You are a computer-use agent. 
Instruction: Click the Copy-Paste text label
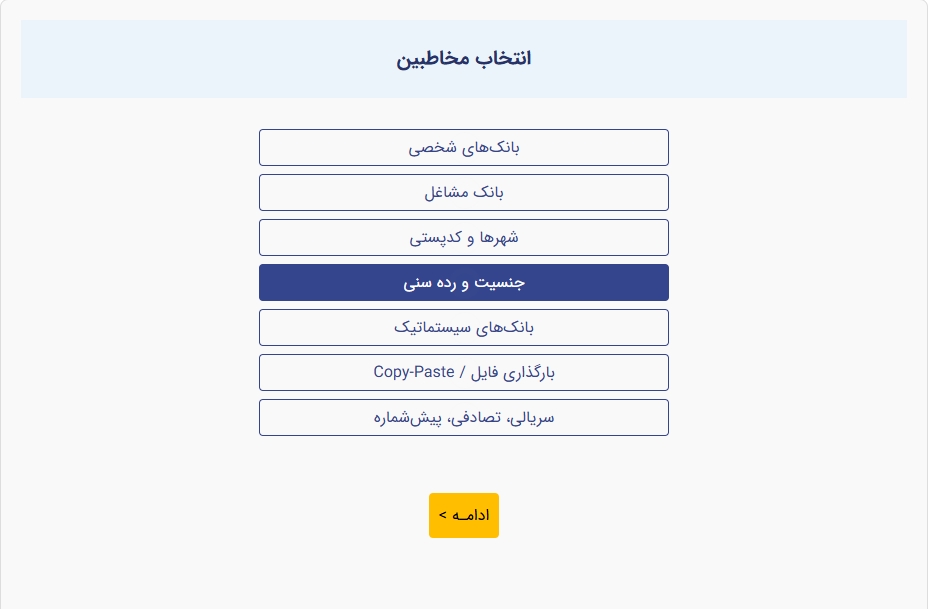click(x=414, y=372)
